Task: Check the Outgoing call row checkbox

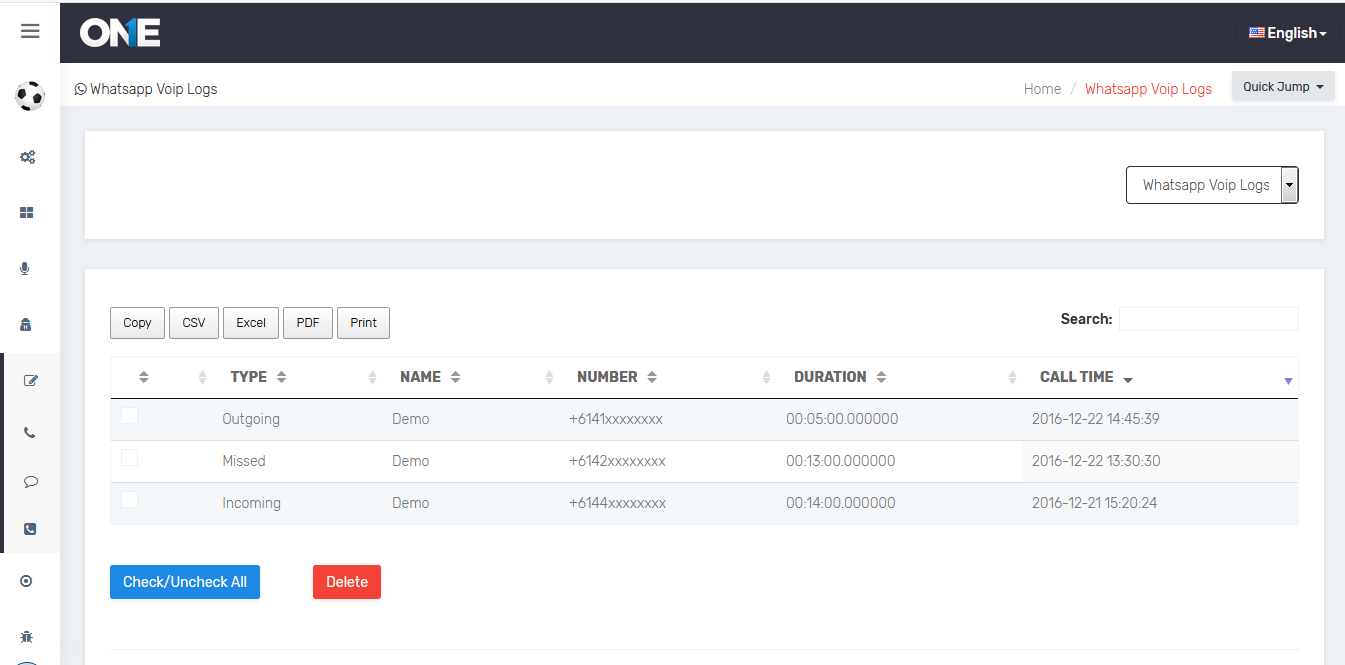Action: click(x=130, y=416)
